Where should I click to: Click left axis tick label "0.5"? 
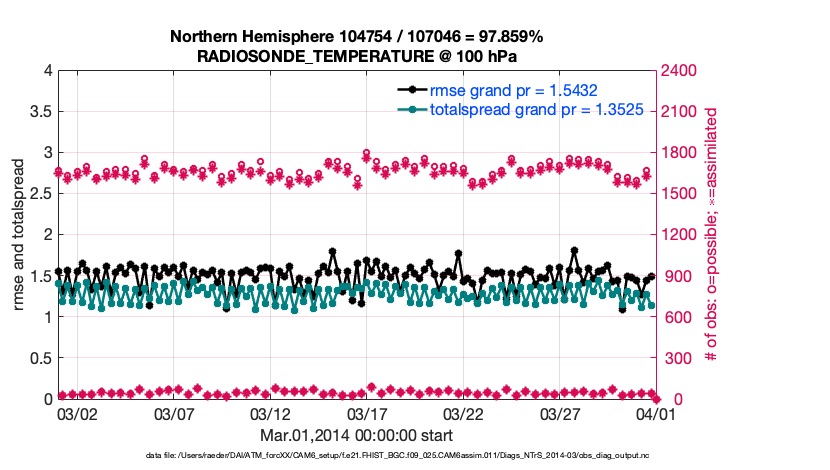pos(42,358)
